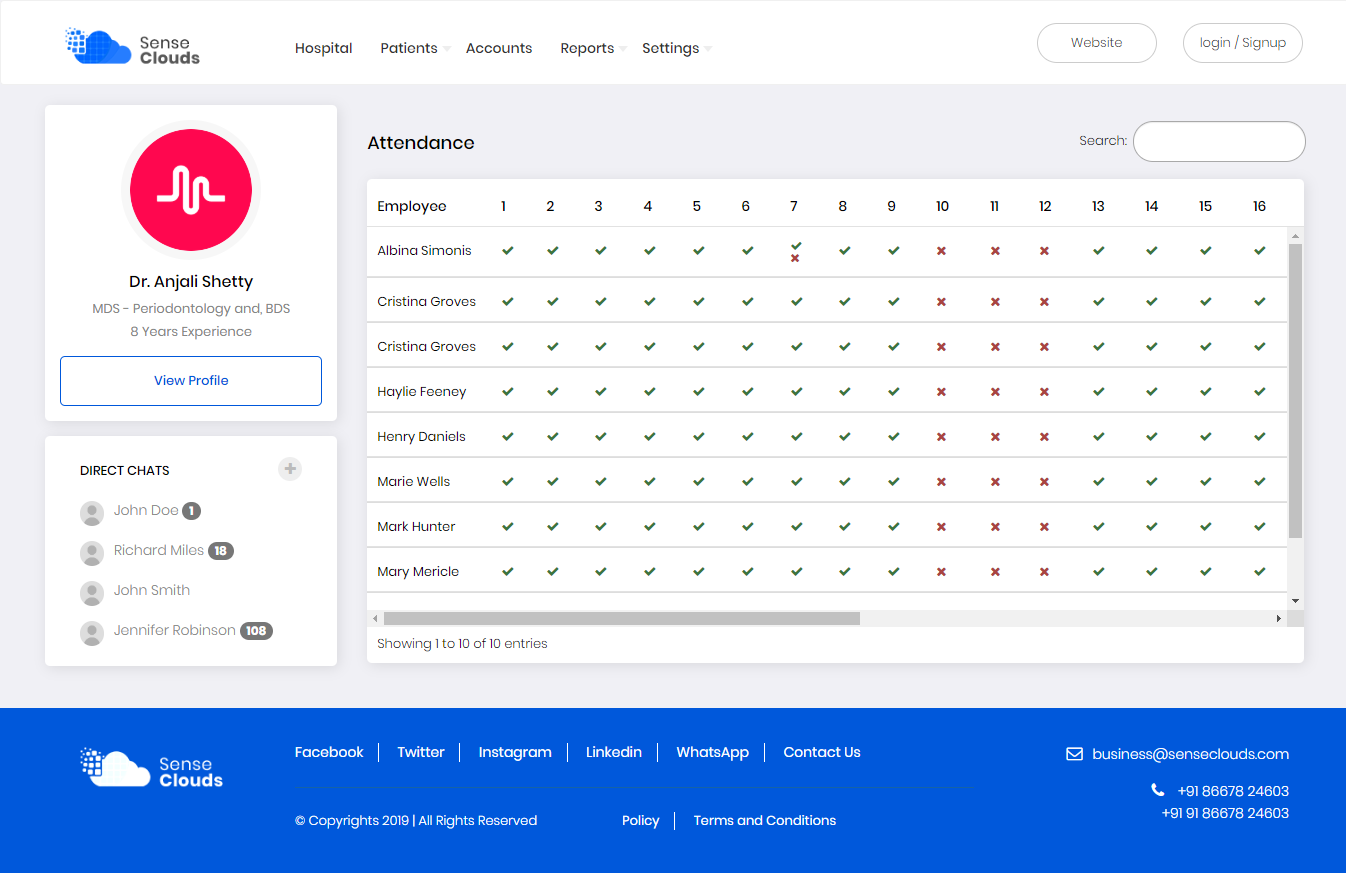Expand the Reports dropdown menu
Viewport: 1346px width, 873px height.
click(x=593, y=48)
